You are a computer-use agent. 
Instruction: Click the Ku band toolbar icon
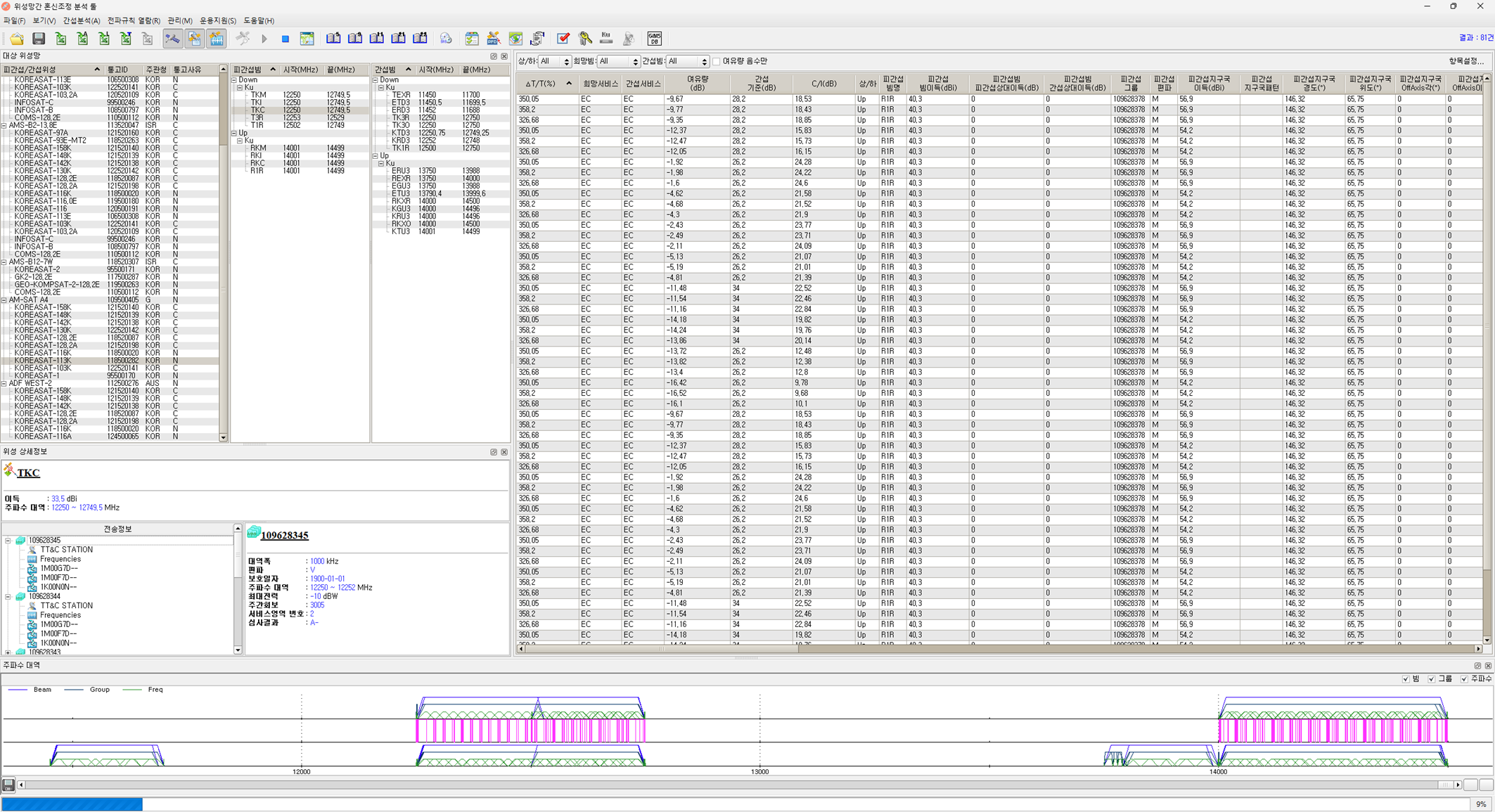606,39
